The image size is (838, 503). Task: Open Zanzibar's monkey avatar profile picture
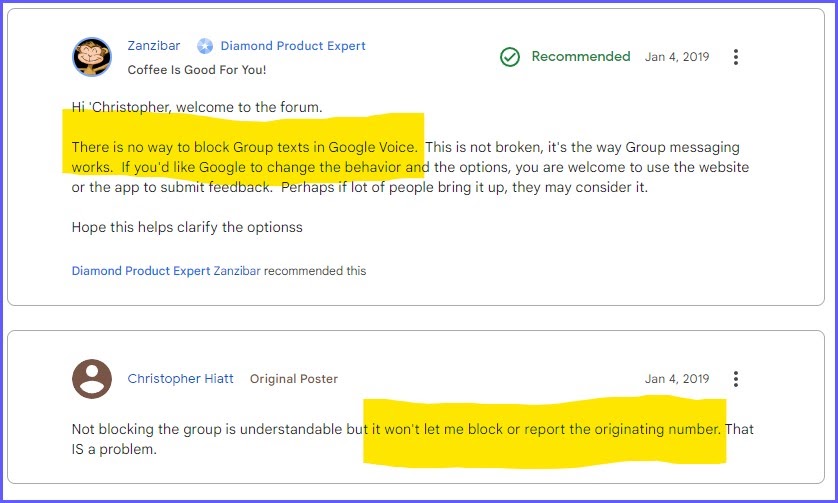tap(92, 57)
